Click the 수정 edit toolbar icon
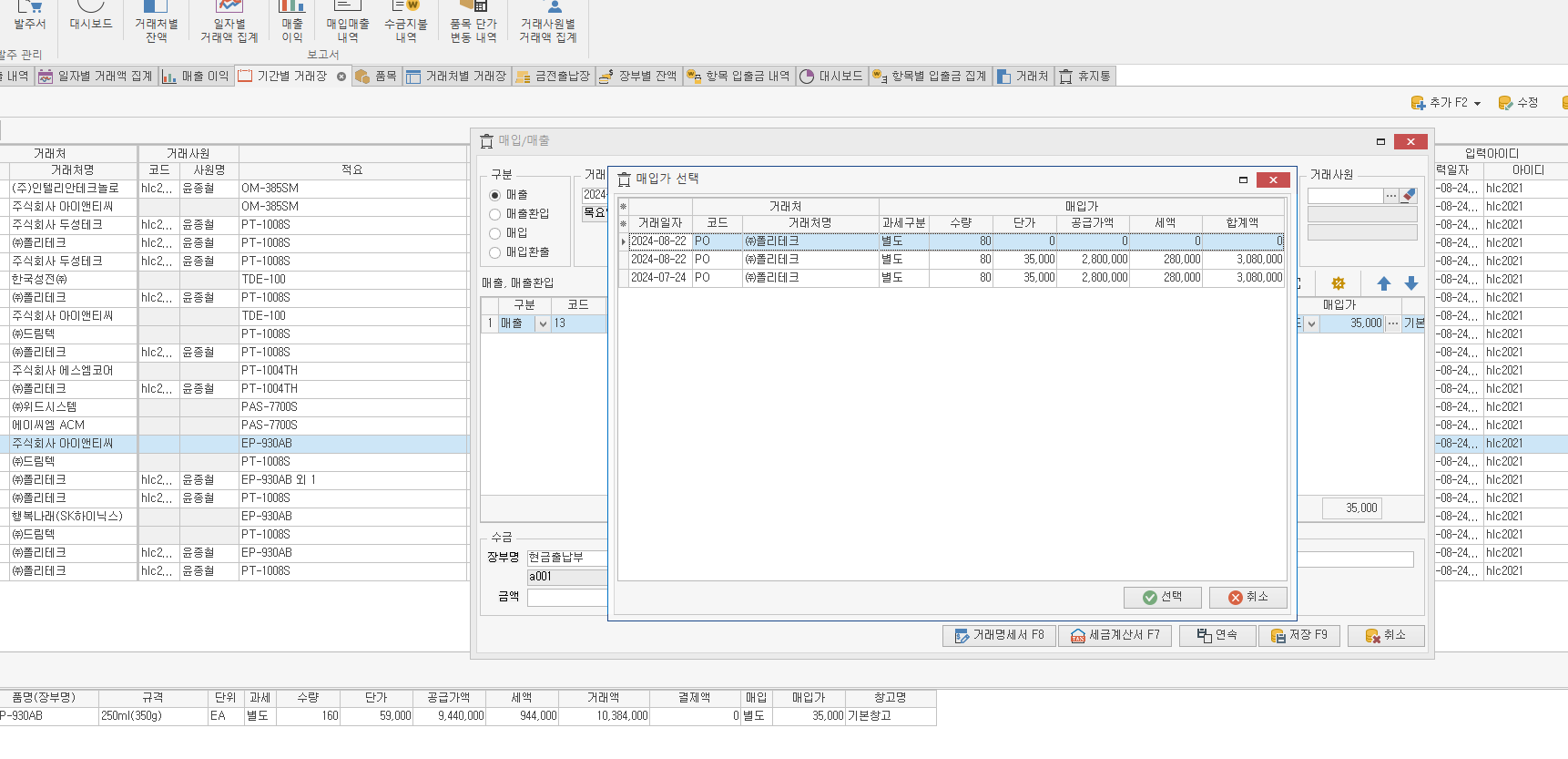The height and width of the screenshot is (759, 1568). [1518, 103]
